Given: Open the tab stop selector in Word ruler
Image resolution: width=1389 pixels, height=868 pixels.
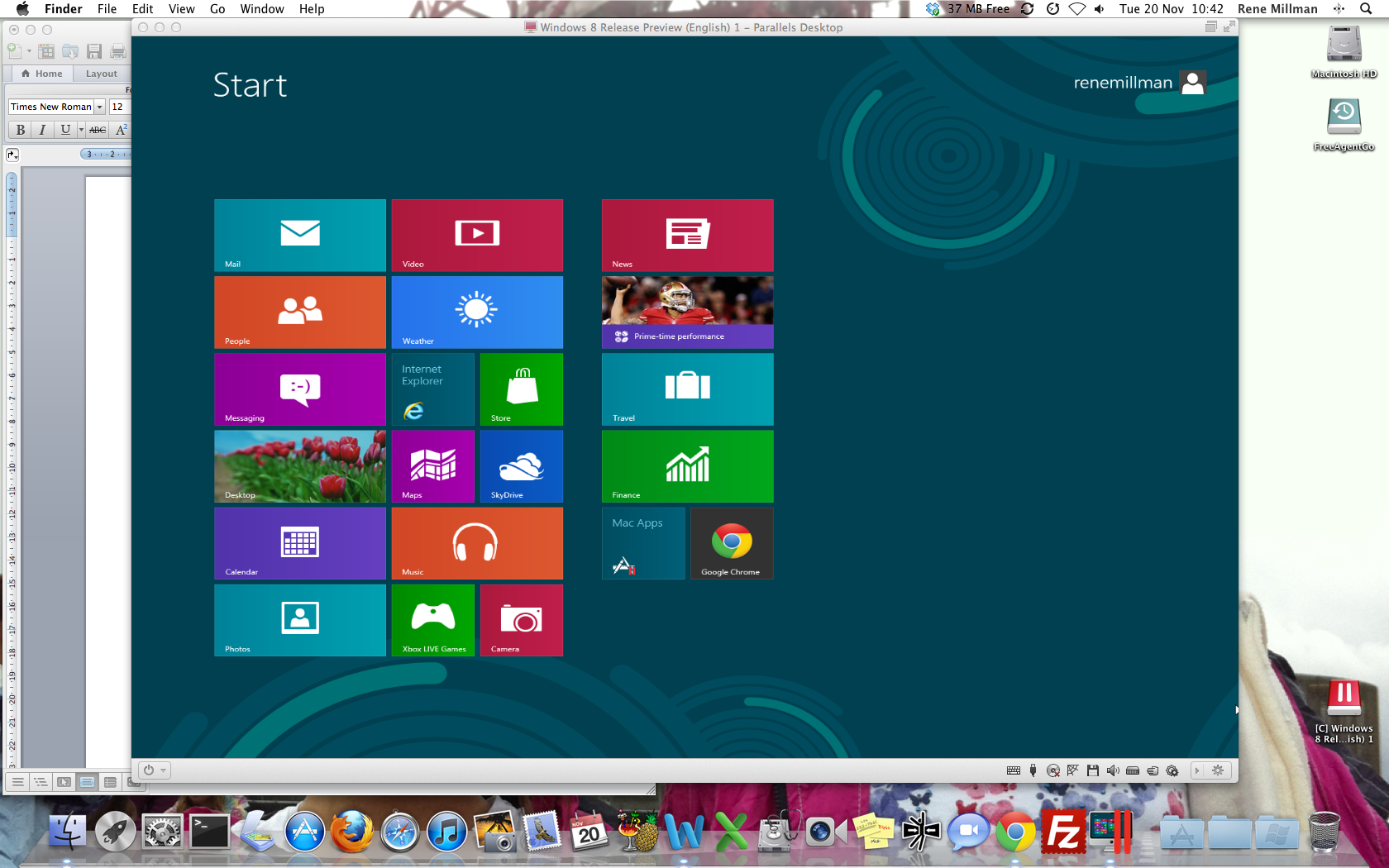Looking at the screenshot, I should point(12,155).
